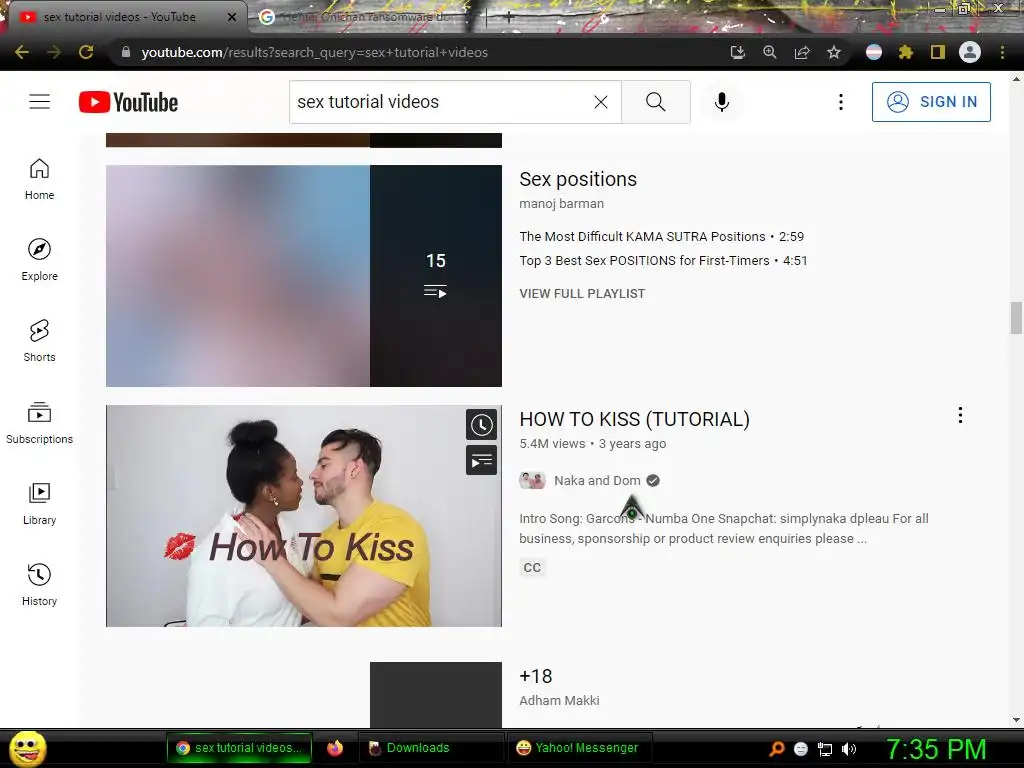Click the magnifying glass search button
Image resolution: width=1024 pixels, height=768 pixels.
[656, 102]
